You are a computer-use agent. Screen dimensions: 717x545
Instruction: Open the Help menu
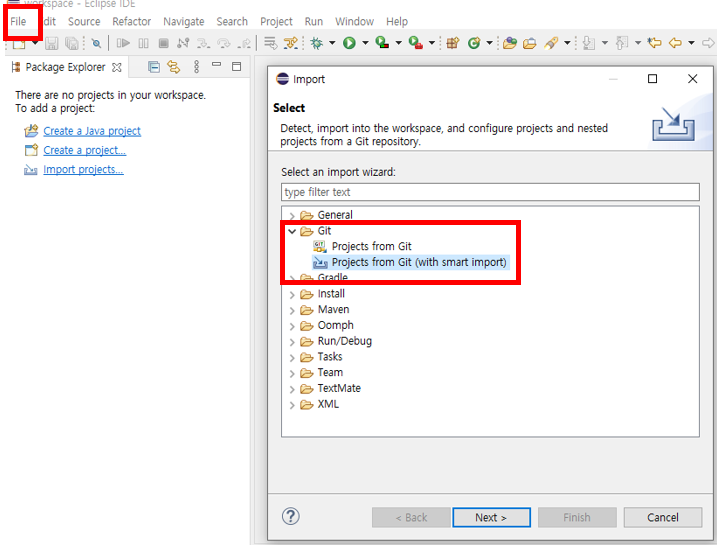[397, 21]
